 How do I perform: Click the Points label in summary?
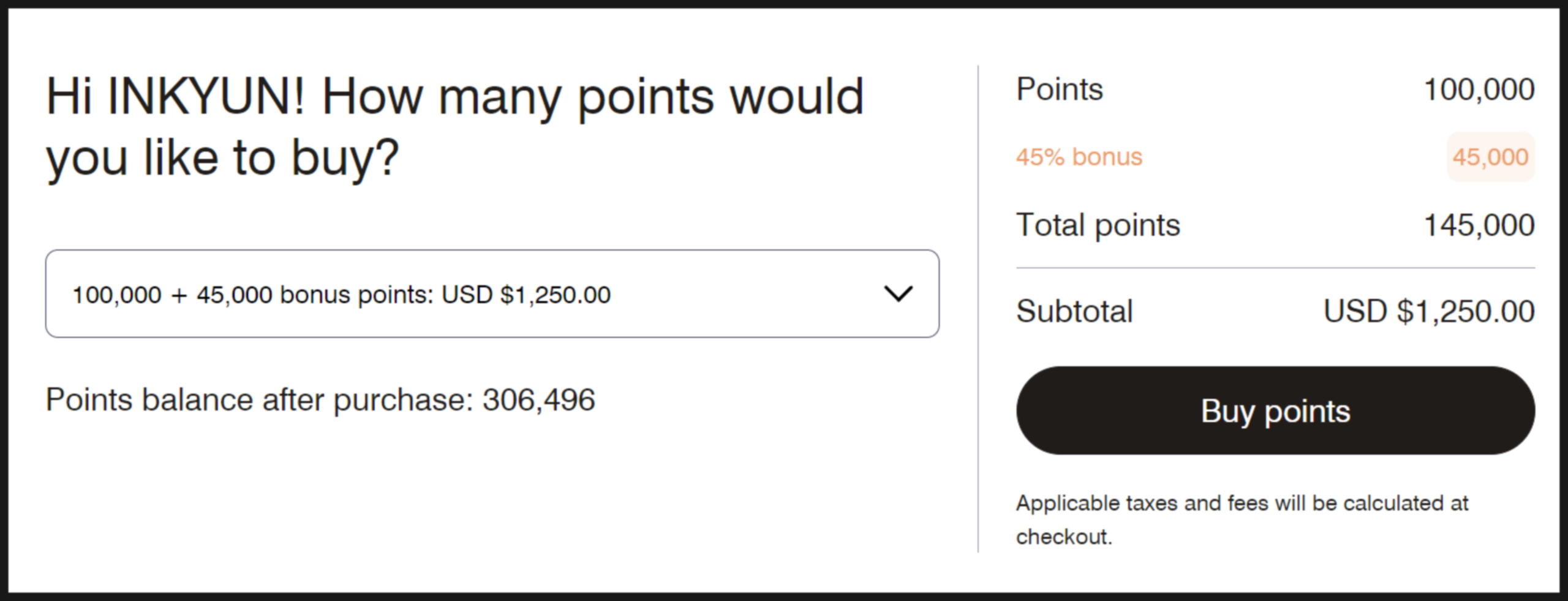[1060, 89]
